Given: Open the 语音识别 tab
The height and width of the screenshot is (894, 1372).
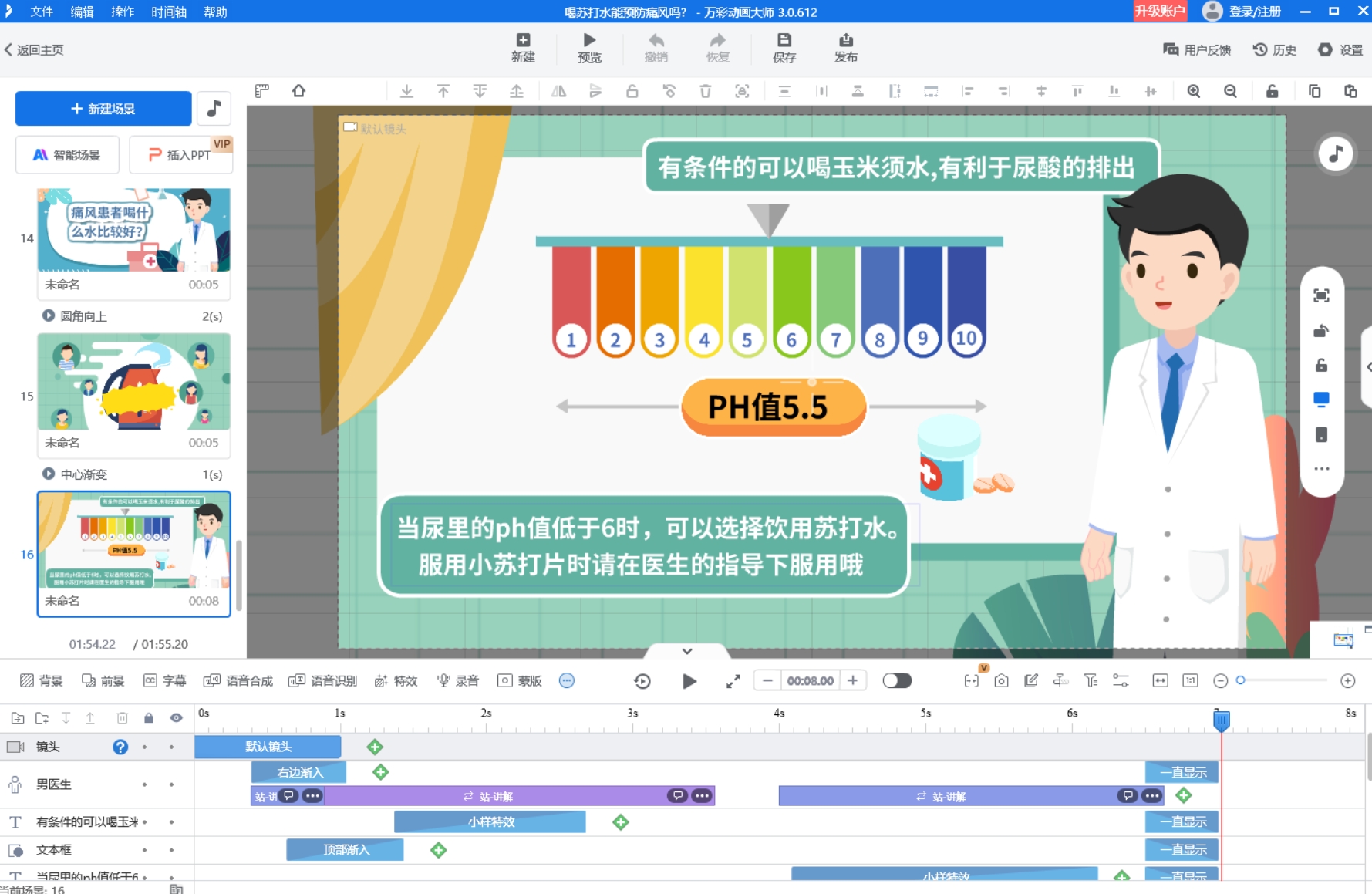Looking at the screenshot, I should pos(322,680).
